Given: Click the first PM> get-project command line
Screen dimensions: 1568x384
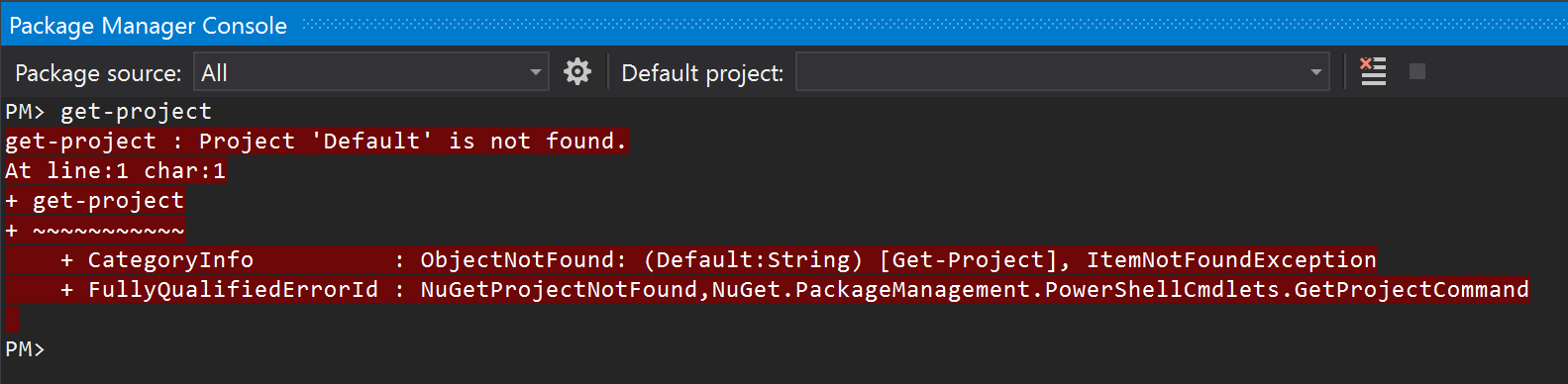Looking at the screenshot, I should click(109, 112).
